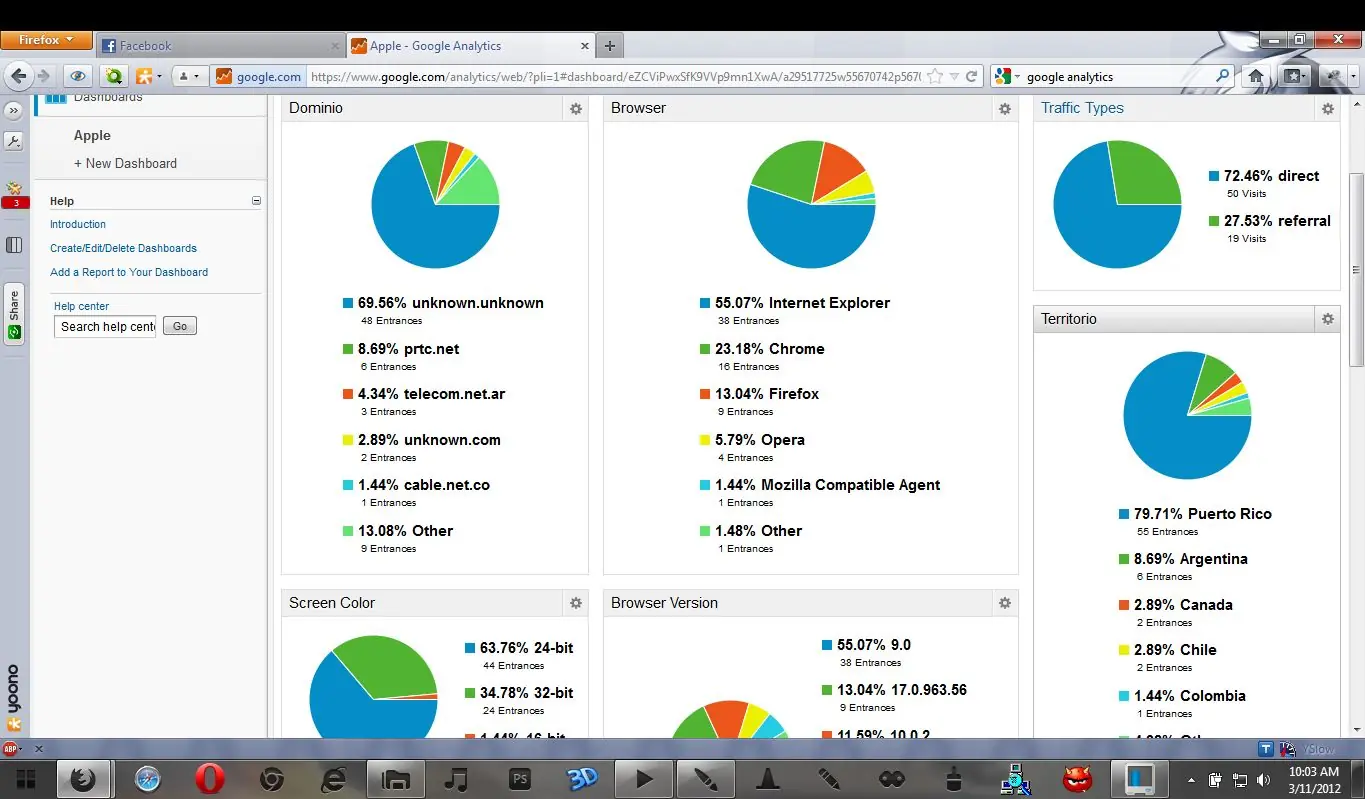Screen dimensions: 1365x799
Task: Open the Yoono notifications with red badge 3
Action: 15,195
